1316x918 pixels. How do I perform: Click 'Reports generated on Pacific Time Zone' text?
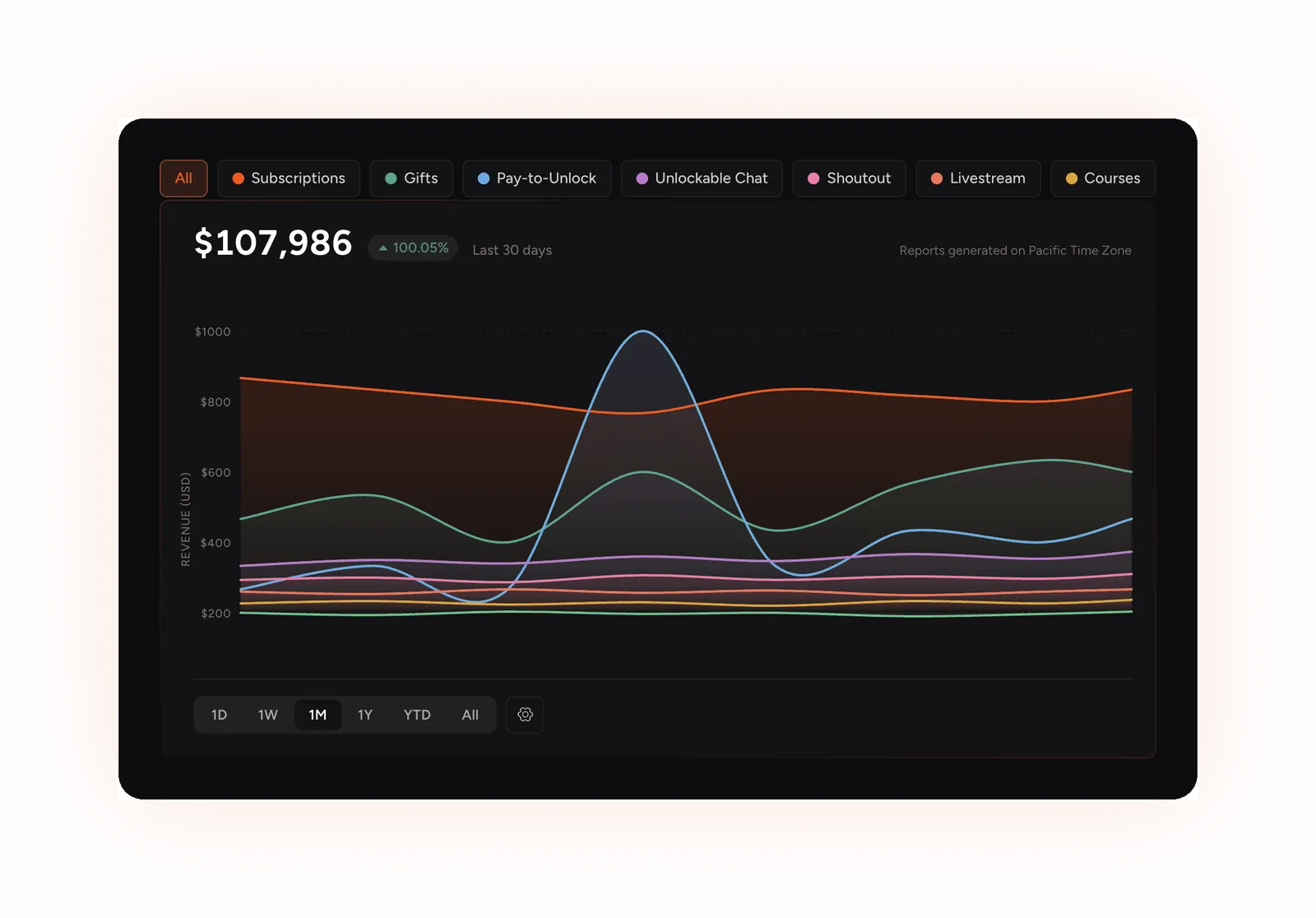1015,251
